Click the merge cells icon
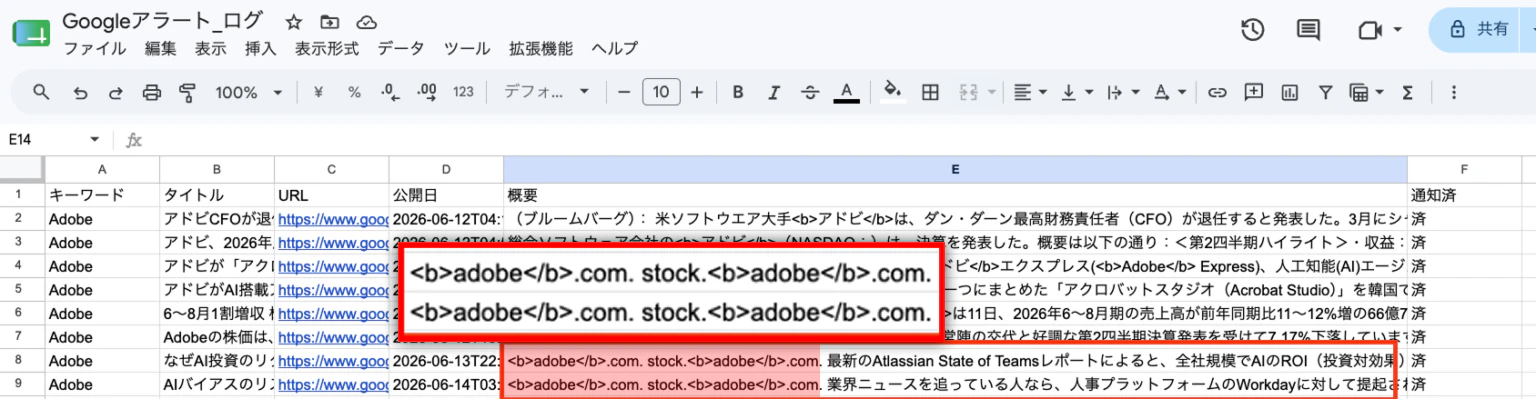The height and width of the screenshot is (399, 1536). [967, 92]
